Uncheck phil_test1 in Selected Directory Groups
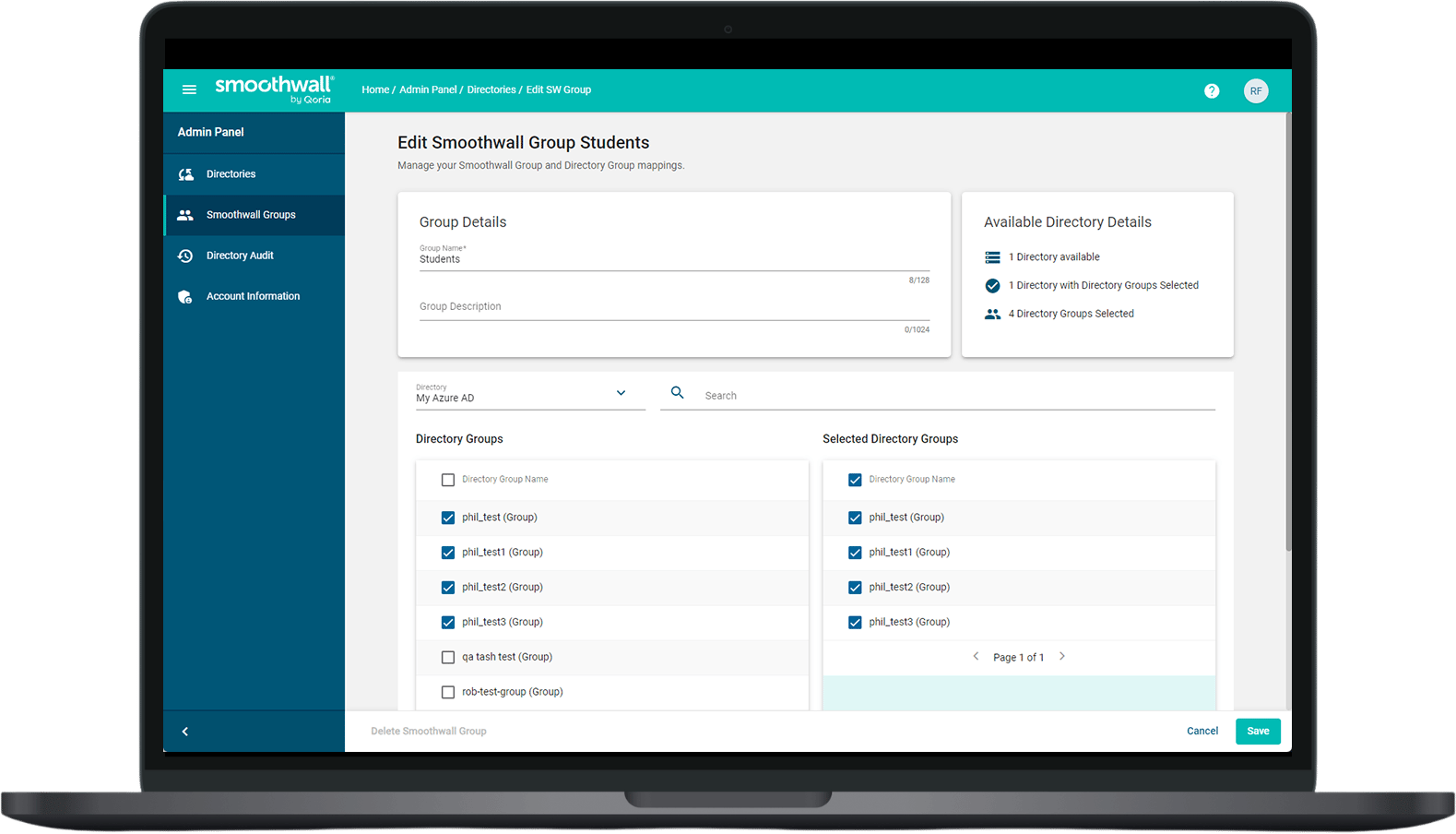This screenshot has width=1456, height=834. pos(855,553)
